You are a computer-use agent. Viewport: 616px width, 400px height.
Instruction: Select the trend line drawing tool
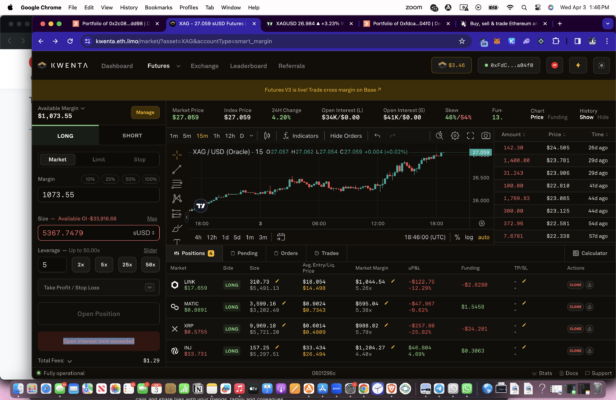(177, 170)
